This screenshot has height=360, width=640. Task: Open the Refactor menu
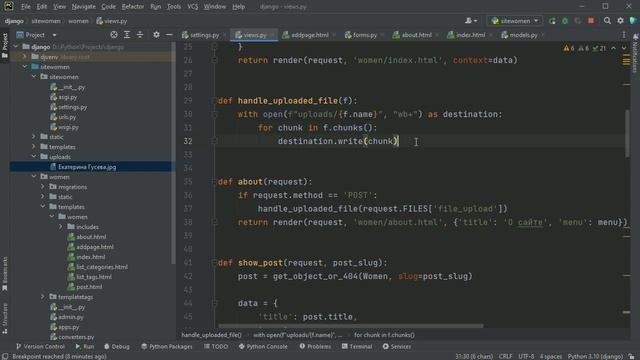133,7
